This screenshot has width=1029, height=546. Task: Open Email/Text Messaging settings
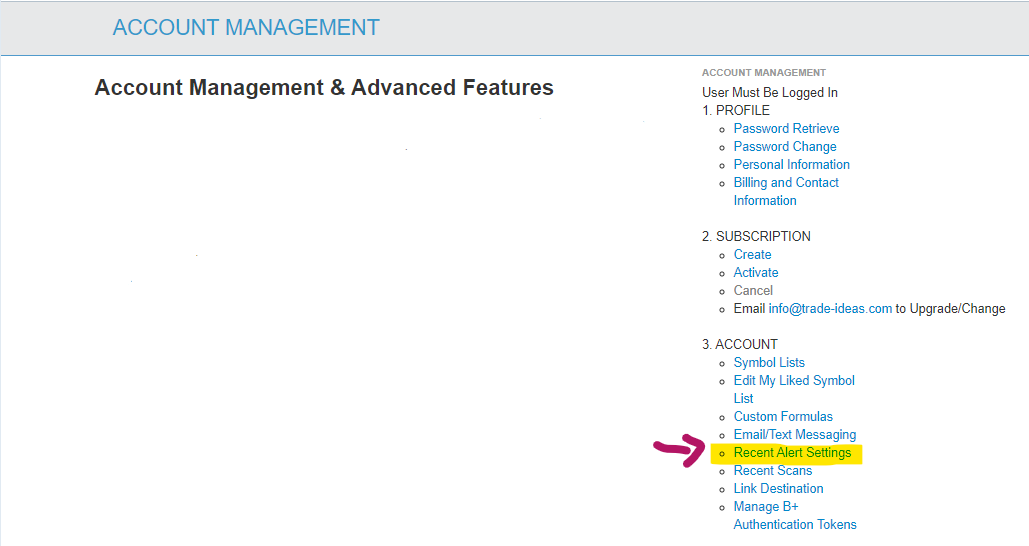795,435
